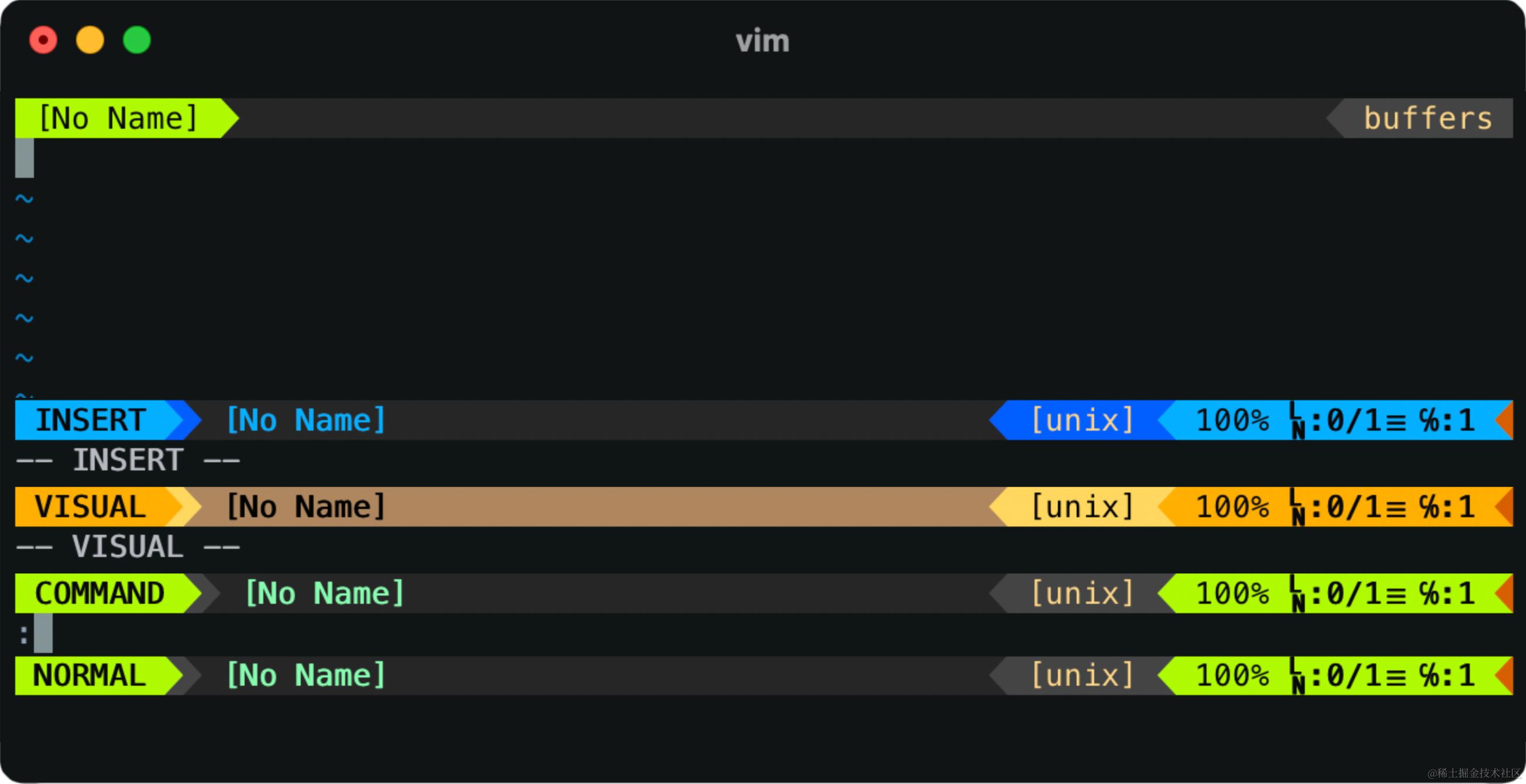Click the VISUAL mode indicator segment
Screen dimensions: 1526x784
(x=90, y=507)
